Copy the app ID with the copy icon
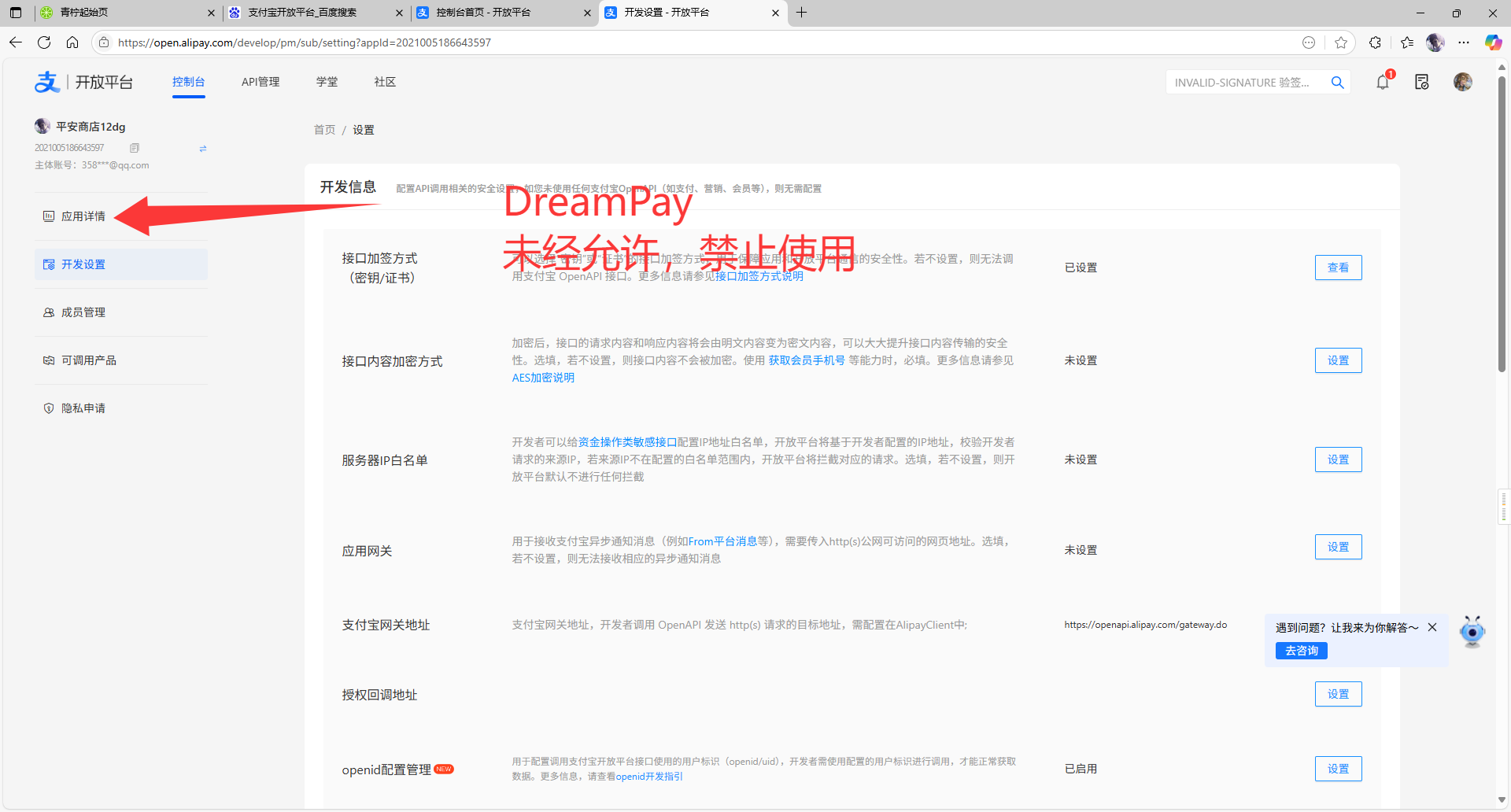The width and height of the screenshot is (1511, 812). tap(134, 147)
